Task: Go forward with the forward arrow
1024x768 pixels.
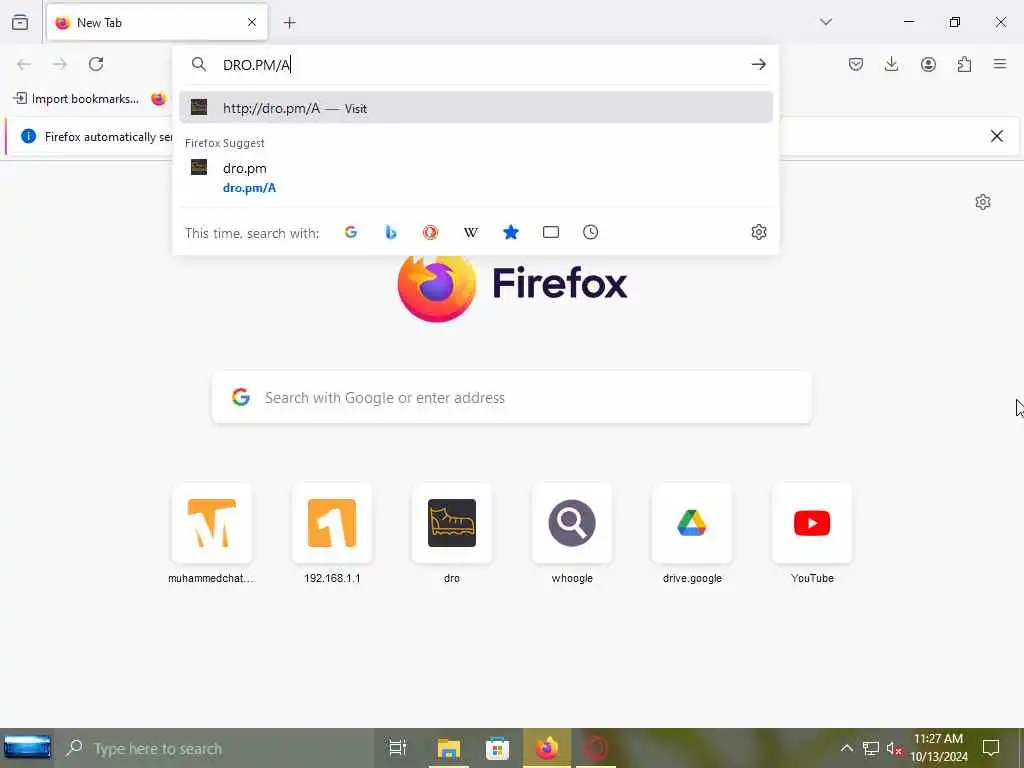Action: click(x=60, y=64)
